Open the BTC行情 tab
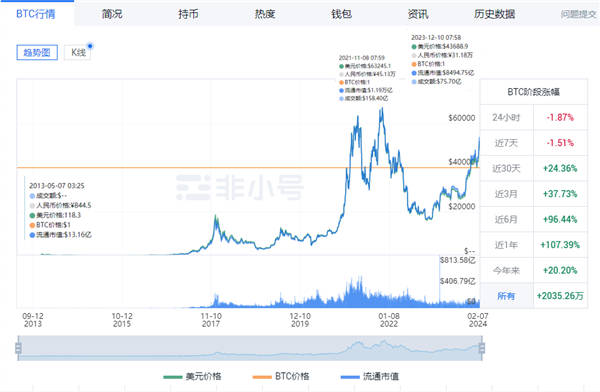The image size is (600, 392). [36, 14]
